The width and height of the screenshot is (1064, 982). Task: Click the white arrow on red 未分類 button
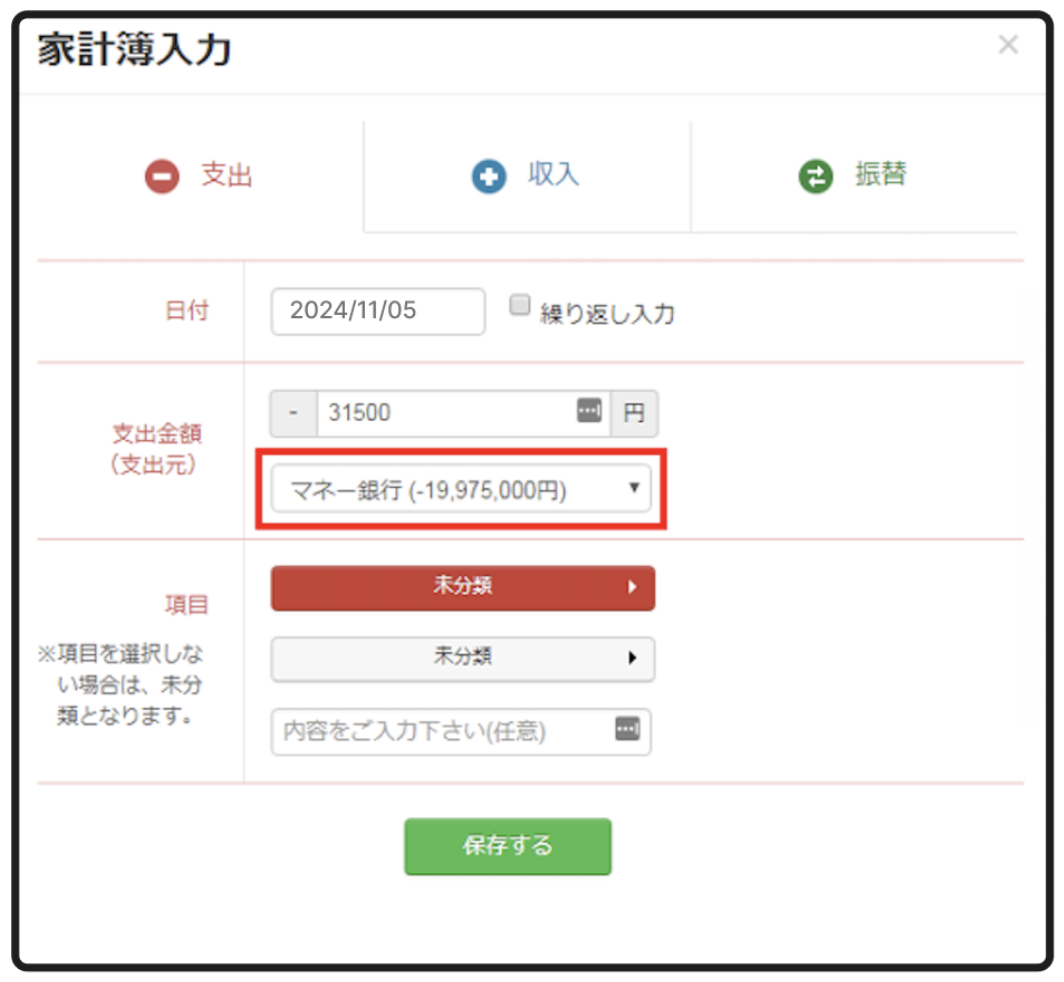(x=632, y=588)
